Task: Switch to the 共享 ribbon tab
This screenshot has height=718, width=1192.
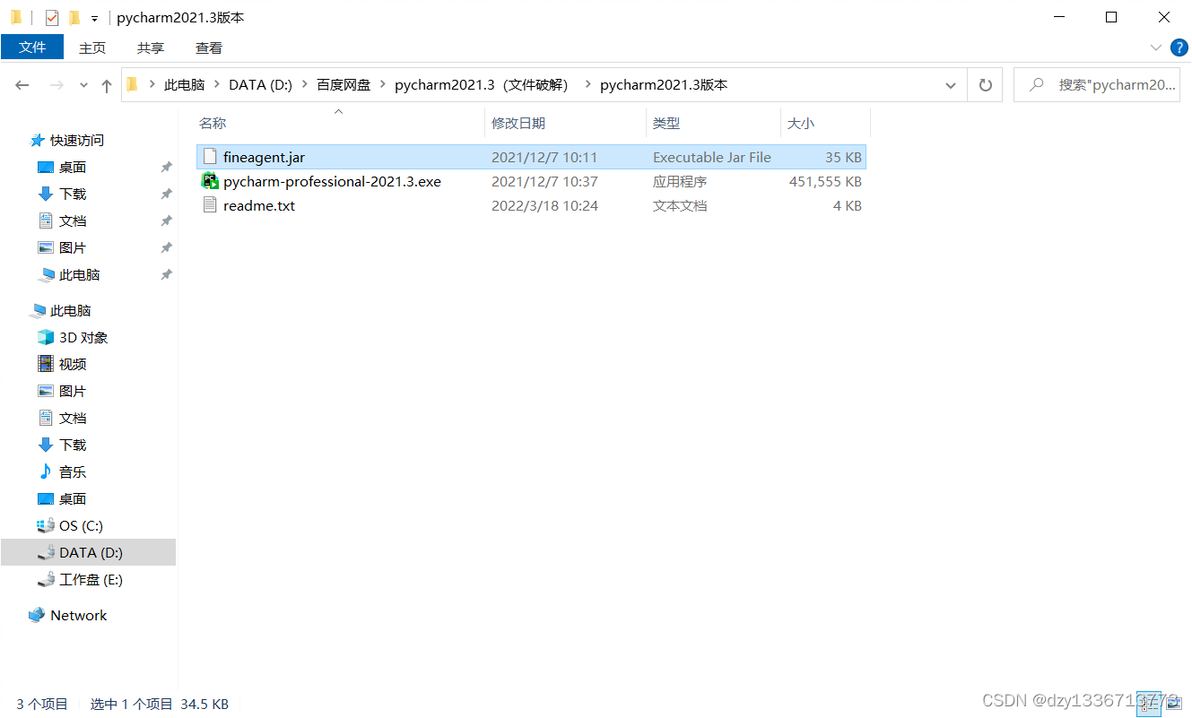Action: tap(151, 48)
